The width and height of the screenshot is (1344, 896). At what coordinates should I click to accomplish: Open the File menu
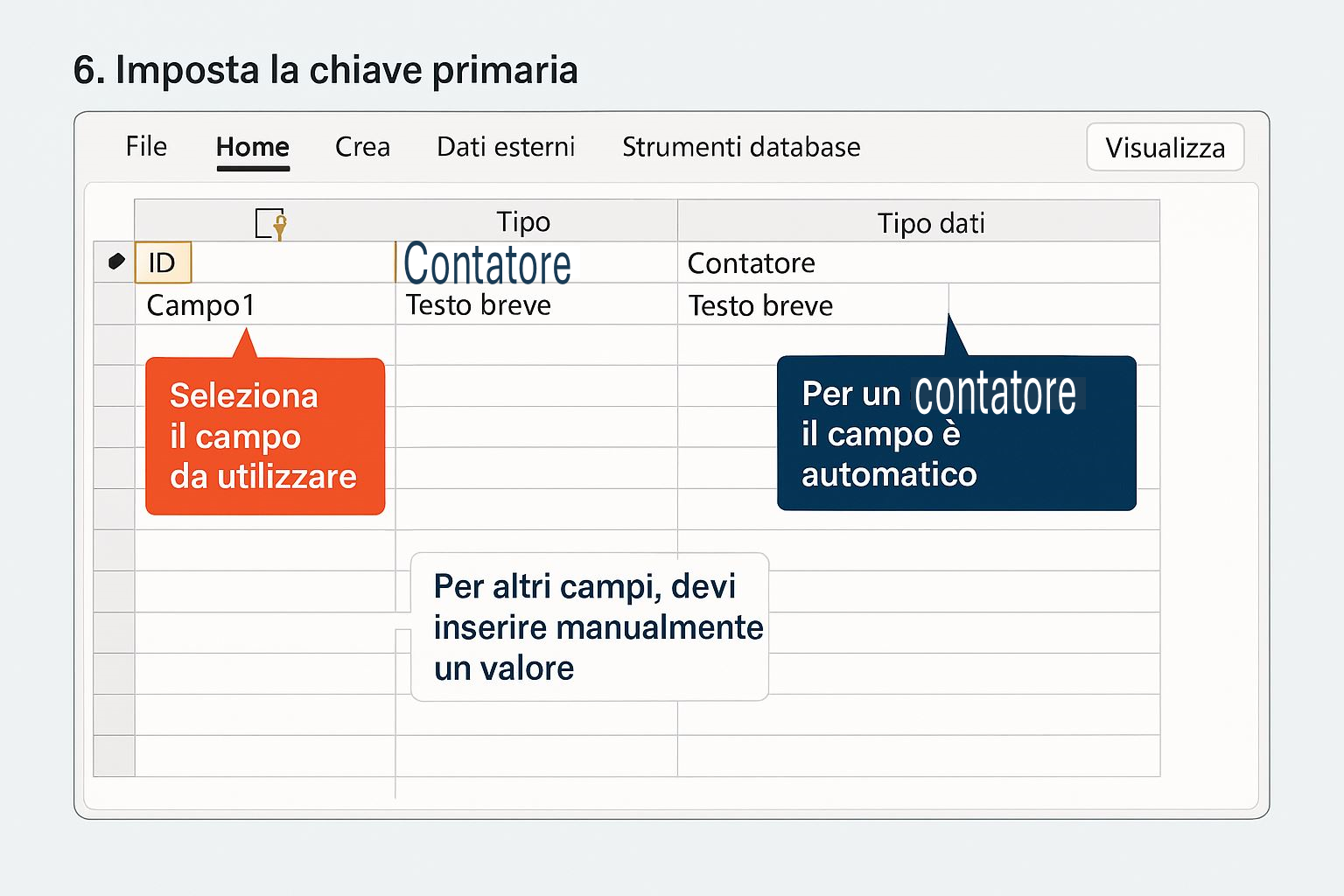(x=146, y=147)
